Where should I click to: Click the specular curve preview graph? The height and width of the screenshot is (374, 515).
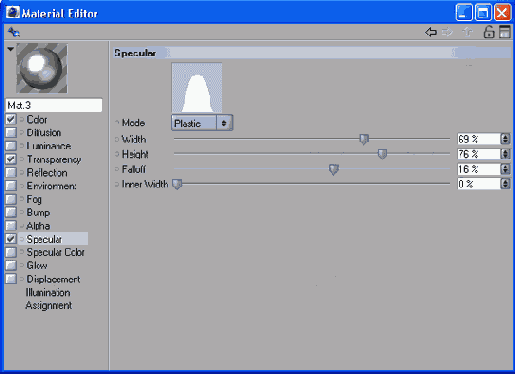(x=197, y=88)
